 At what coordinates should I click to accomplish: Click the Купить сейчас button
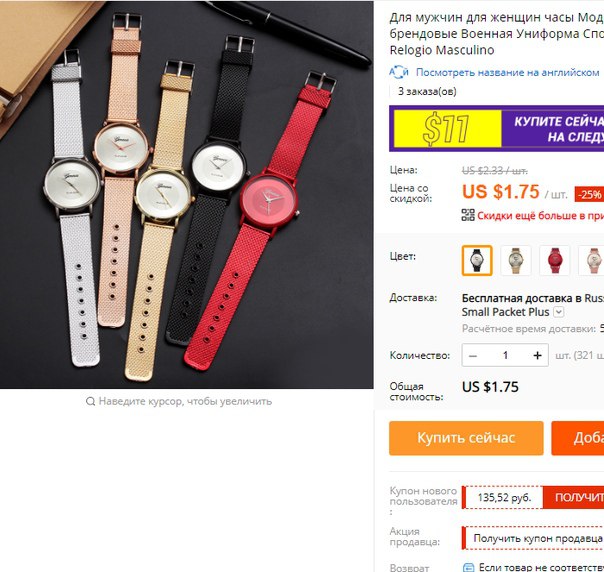466,438
